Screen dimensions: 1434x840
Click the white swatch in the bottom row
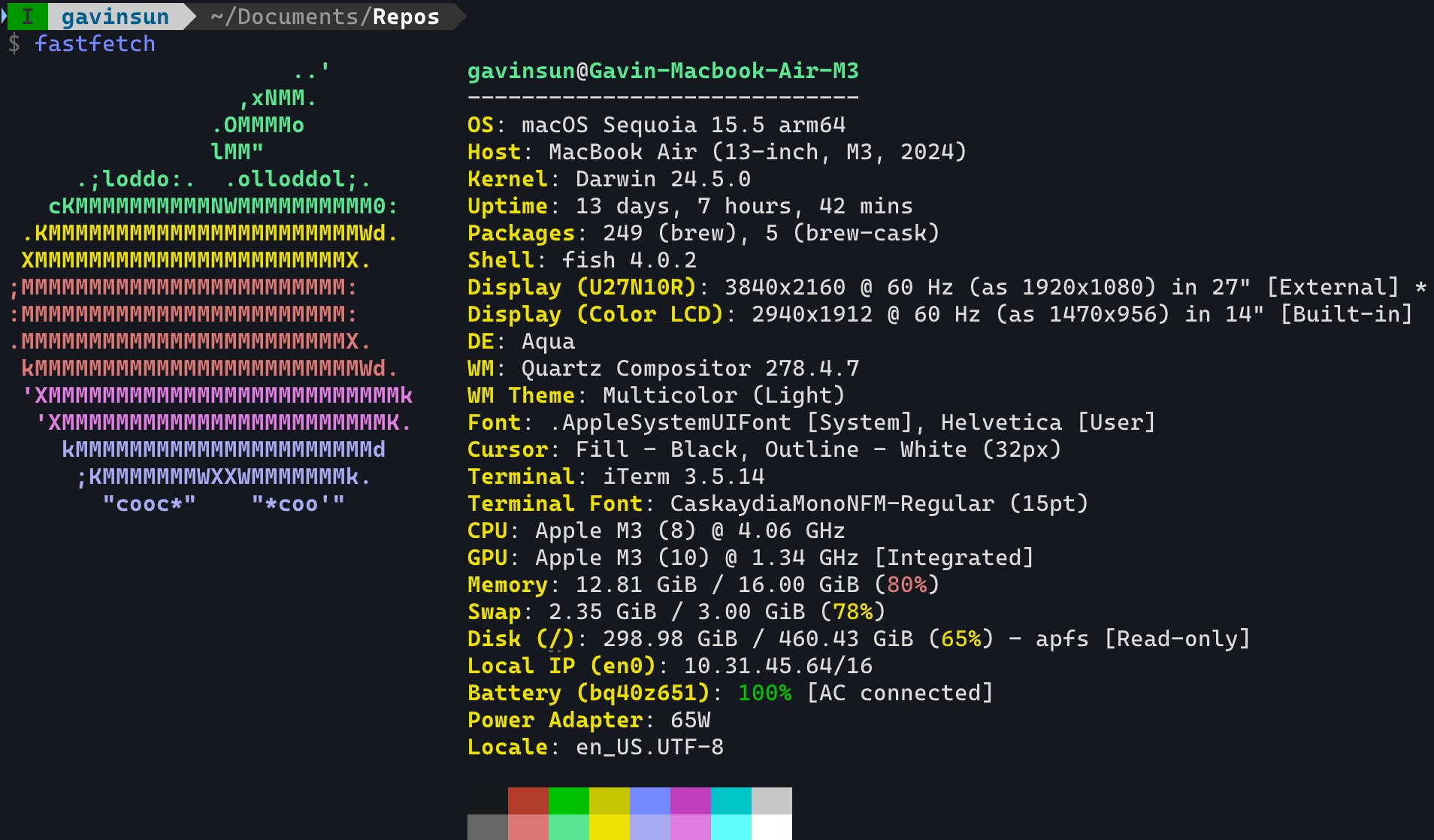pyautogui.click(x=772, y=827)
